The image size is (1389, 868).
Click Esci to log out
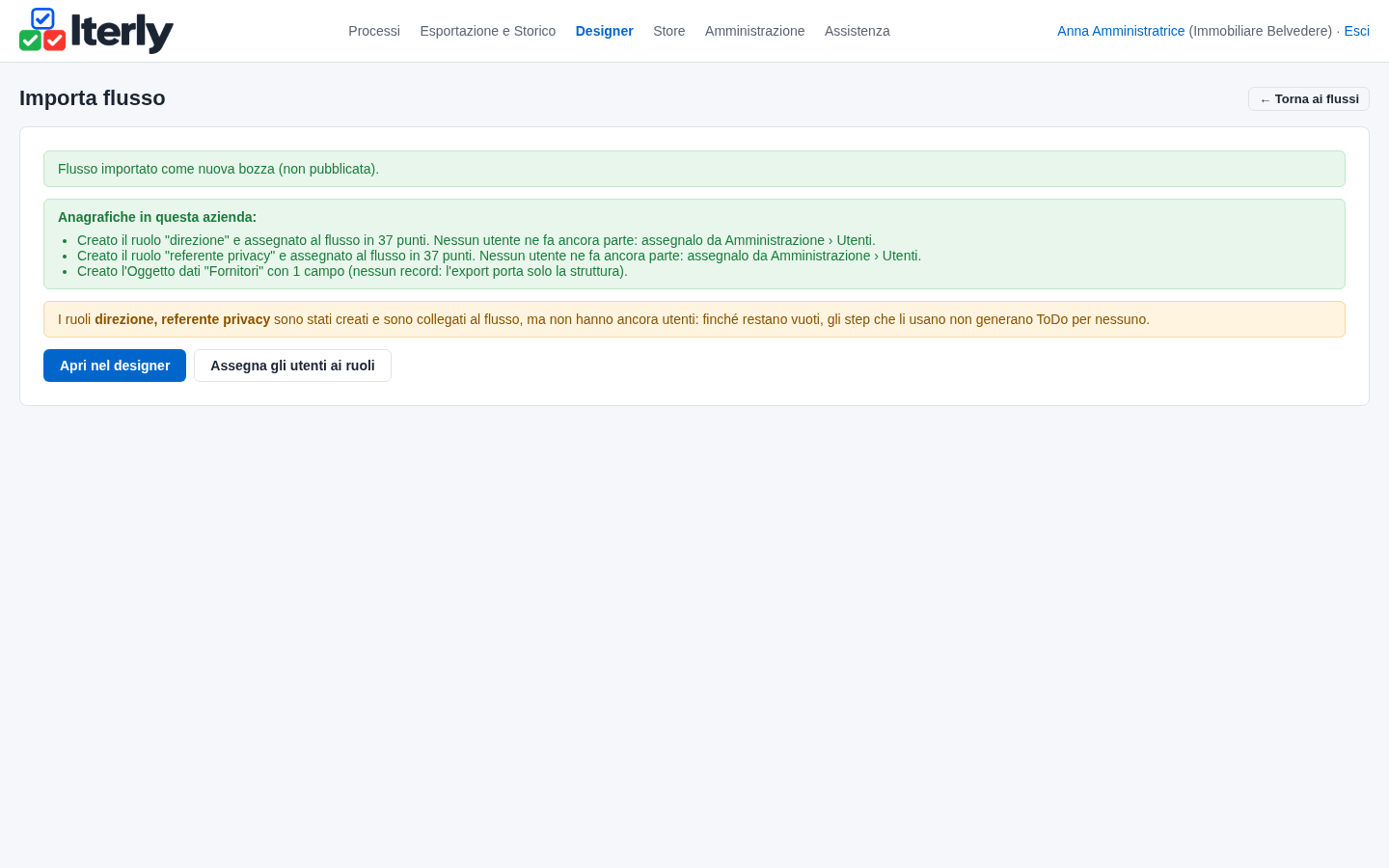tap(1357, 31)
